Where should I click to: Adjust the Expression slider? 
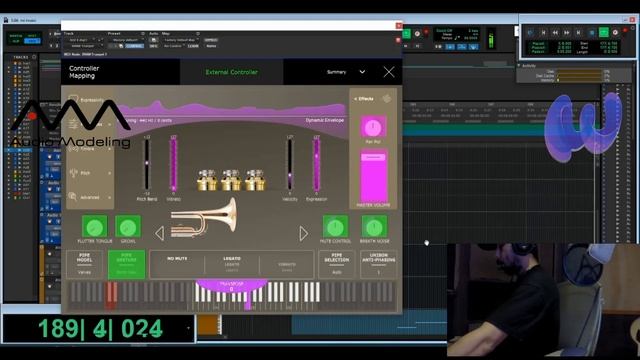click(316, 165)
